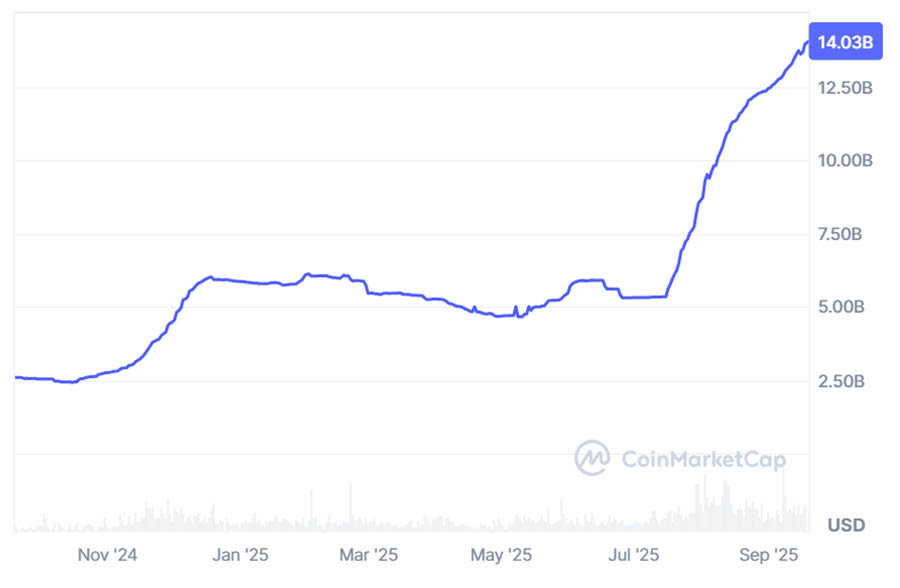The width and height of the screenshot is (900, 588).
Task: Select May '25 on the time axis
Action: pyautogui.click(x=501, y=555)
